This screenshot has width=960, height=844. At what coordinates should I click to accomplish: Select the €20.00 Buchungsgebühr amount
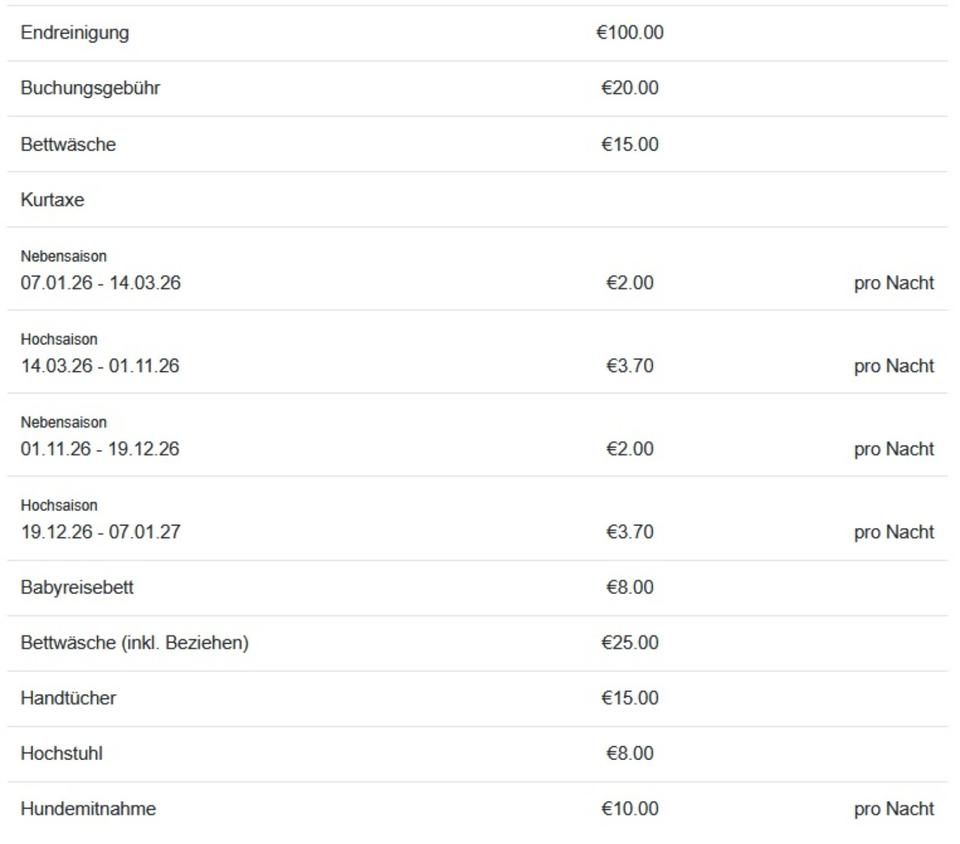(x=630, y=88)
